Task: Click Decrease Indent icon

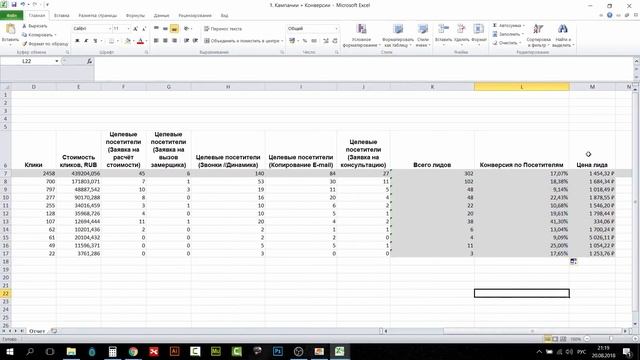Action: (x=187, y=41)
